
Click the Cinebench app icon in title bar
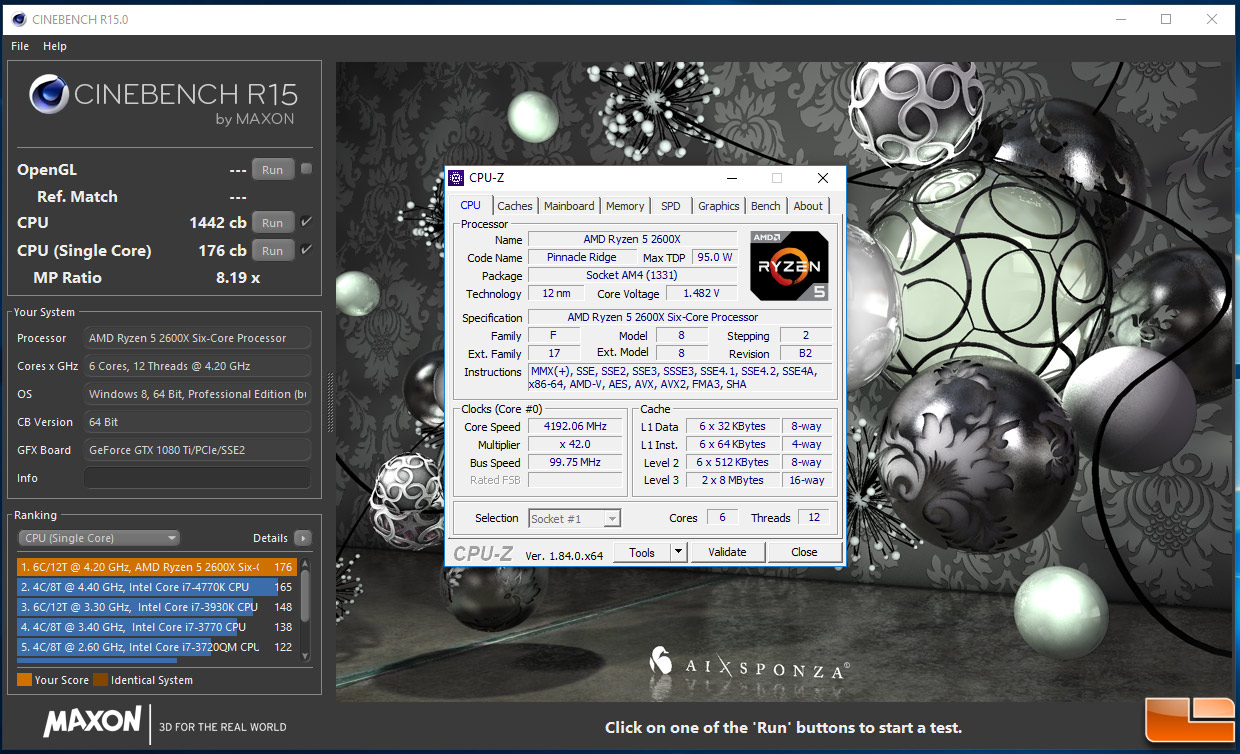pyautogui.click(x=17, y=19)
